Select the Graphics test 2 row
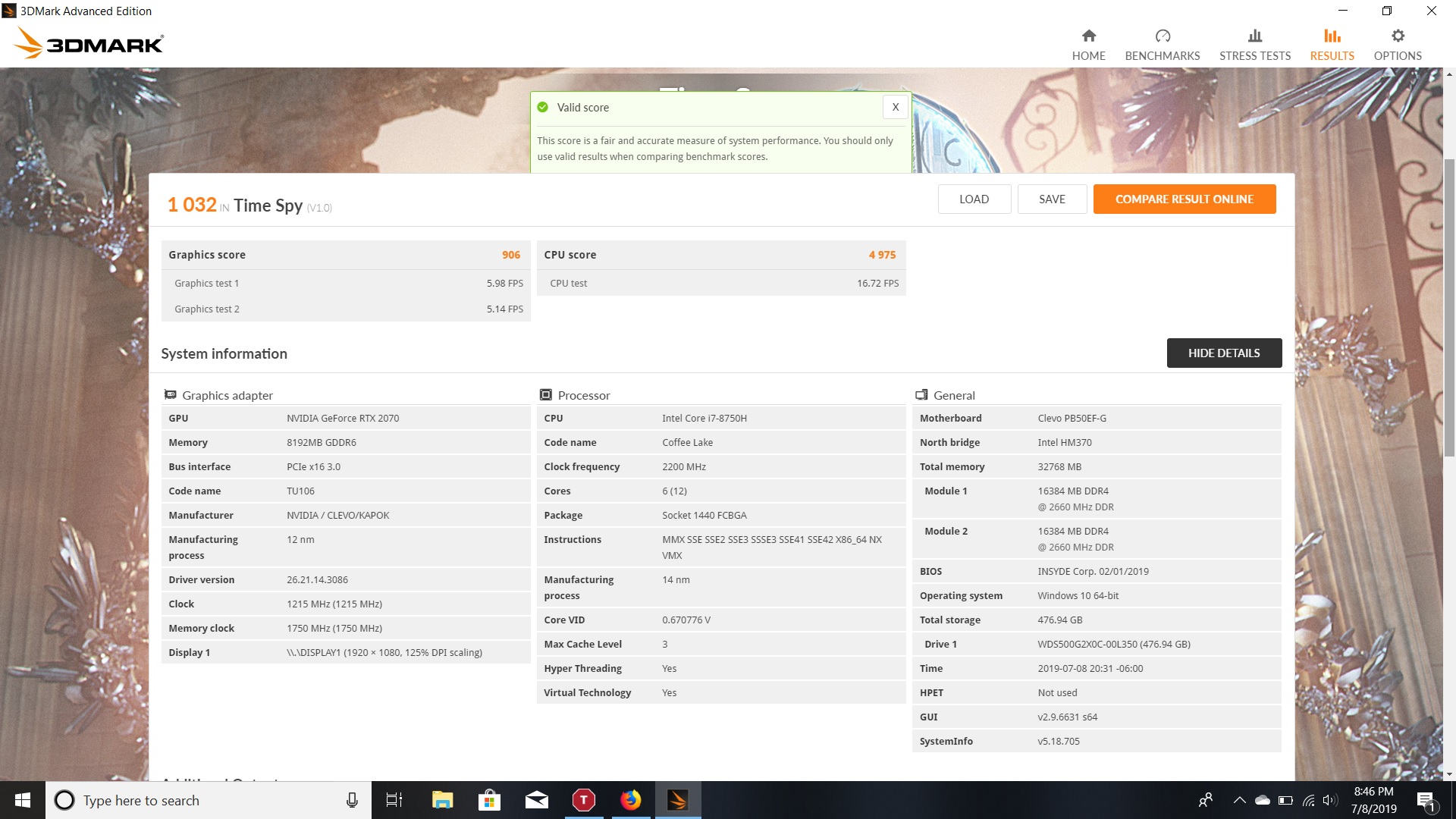The width and height of the screenshot is (1456, 819). click(346, 309)
